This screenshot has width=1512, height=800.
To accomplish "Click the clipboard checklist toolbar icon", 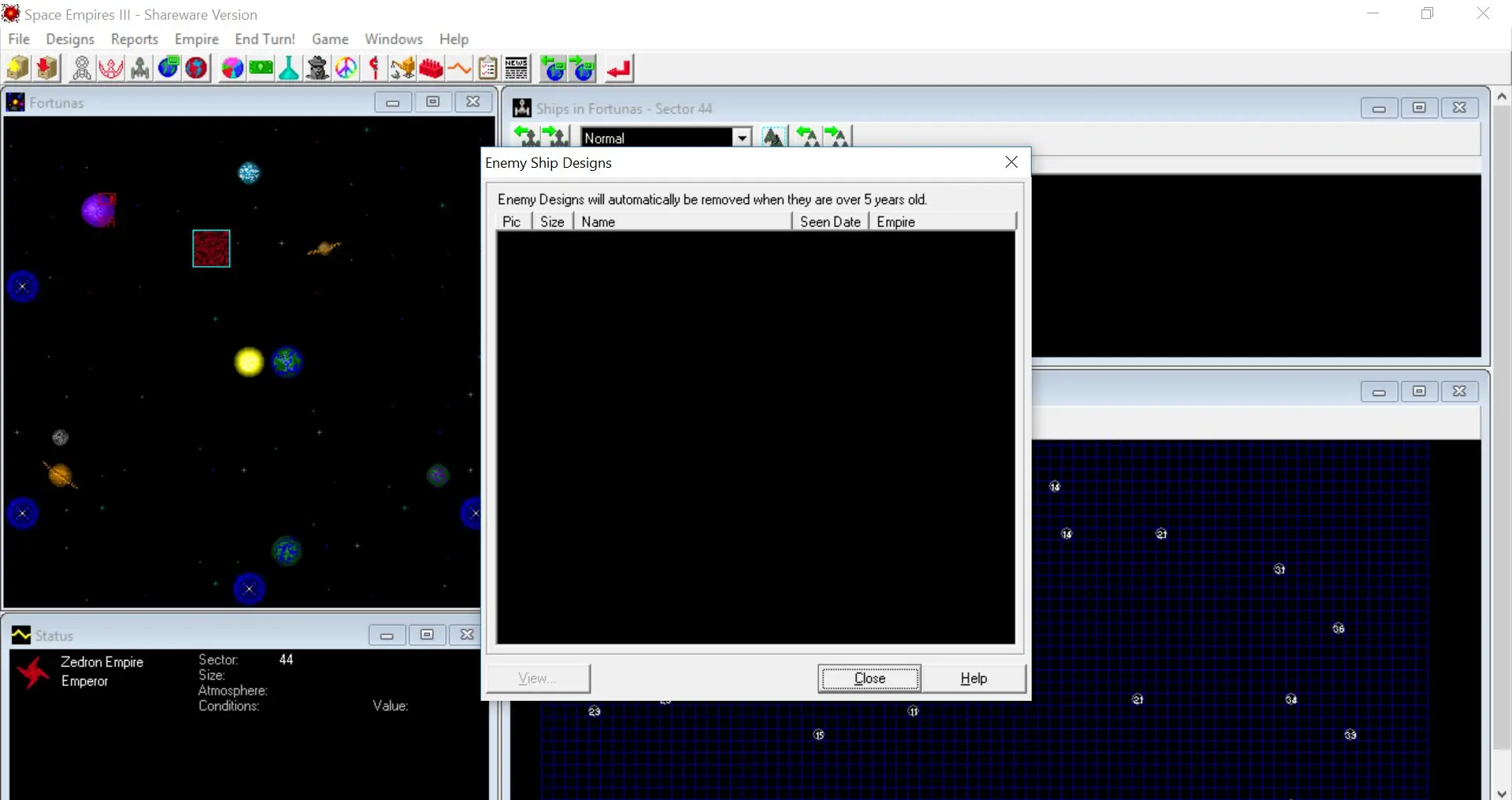I will point(487,69).
